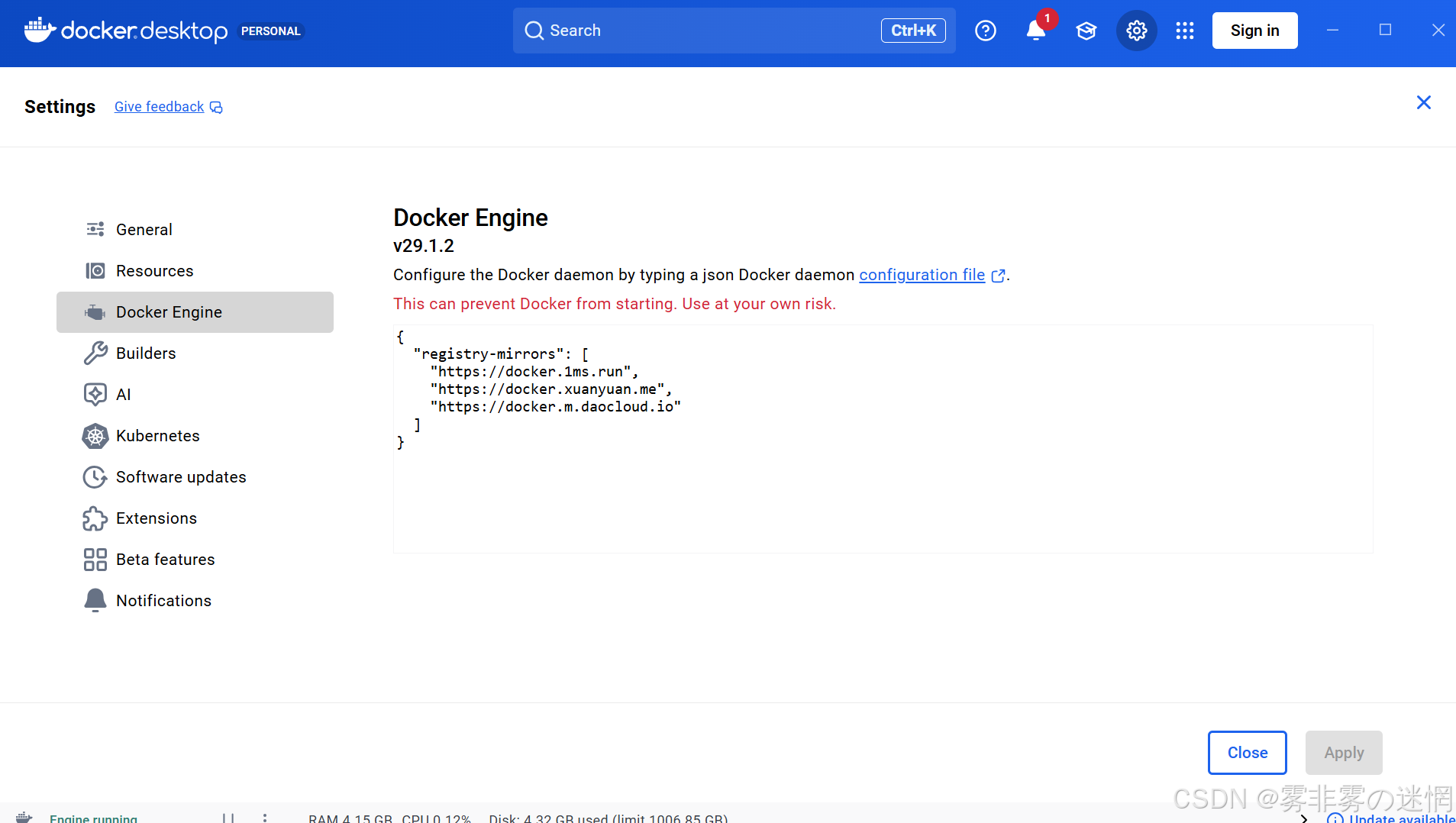Open the apps grid menu
This screenshot has height=823, width=1456.
tap(1184, 31)
